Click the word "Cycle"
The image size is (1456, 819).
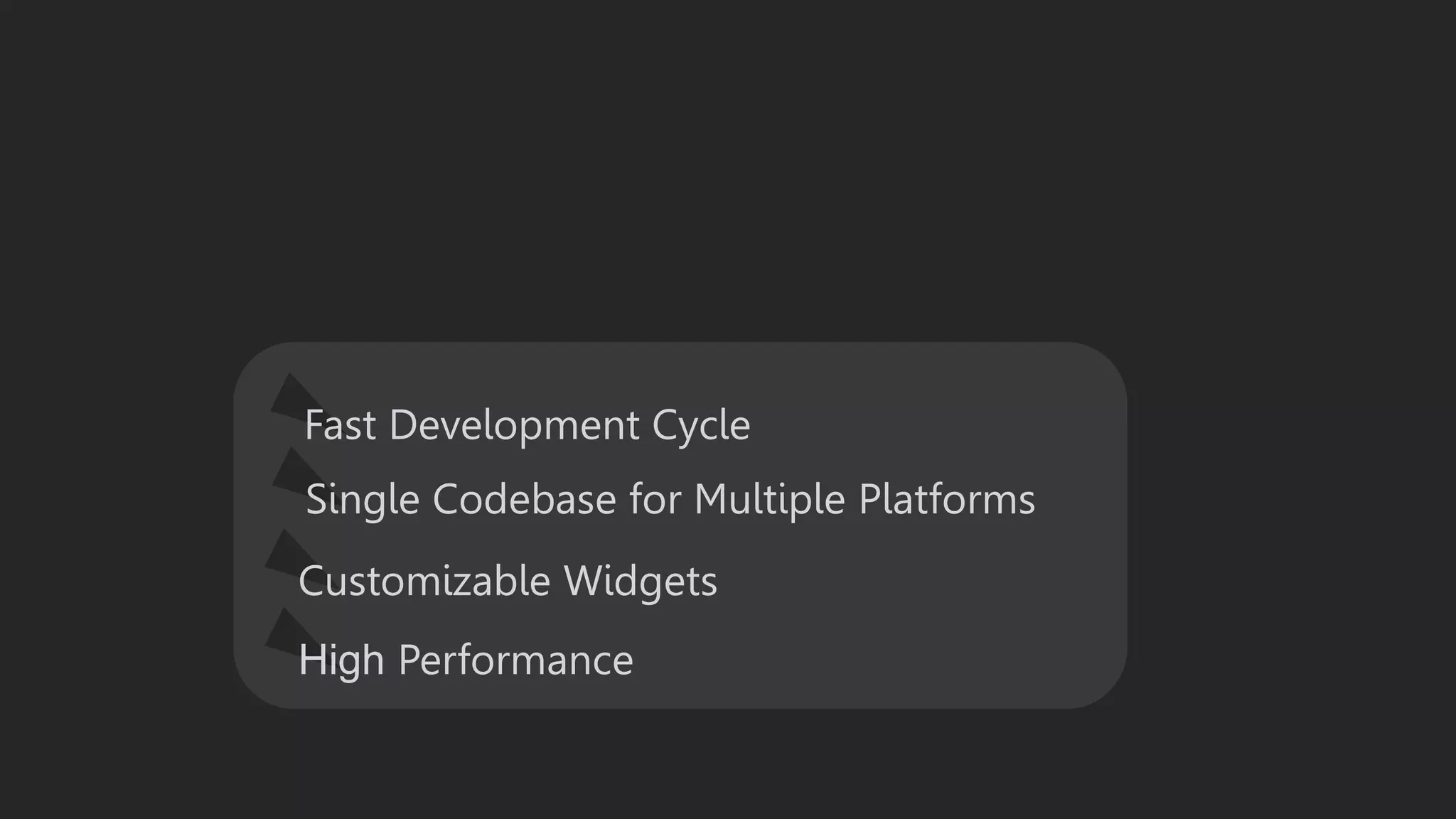[x=701, y=425]
